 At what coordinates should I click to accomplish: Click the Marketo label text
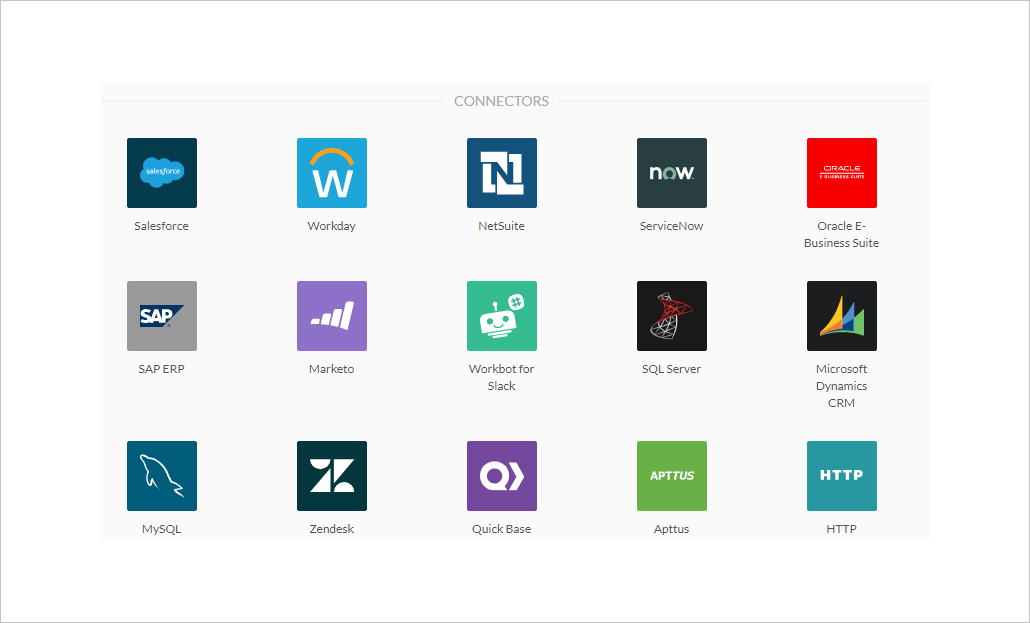click(x=331, y=368)
